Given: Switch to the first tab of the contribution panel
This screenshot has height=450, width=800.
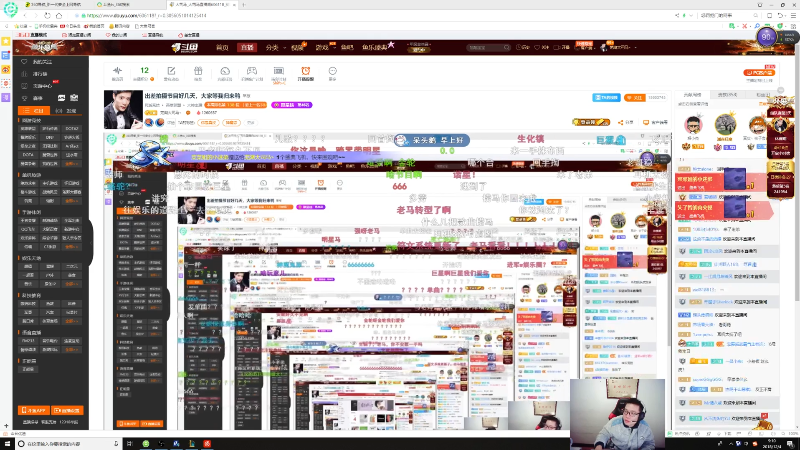Looking at the screenshot, I should point(692,95).
